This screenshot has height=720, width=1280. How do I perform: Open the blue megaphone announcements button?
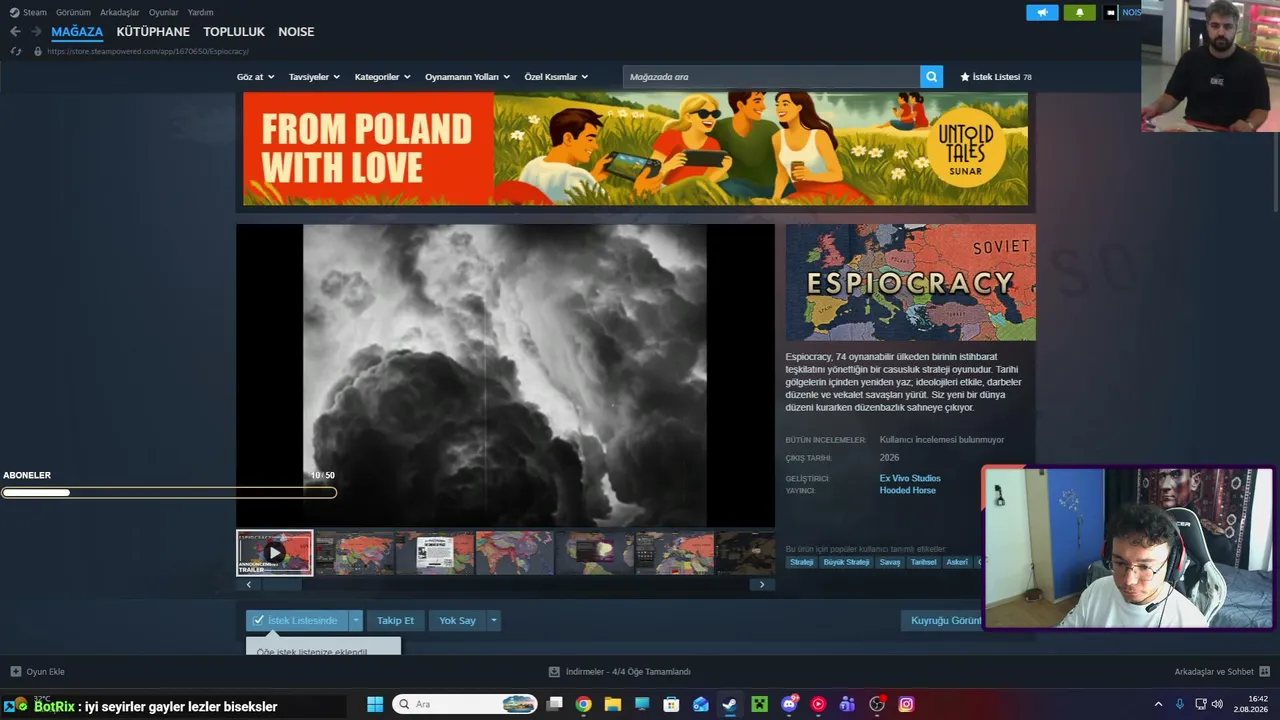[1042, 13]
